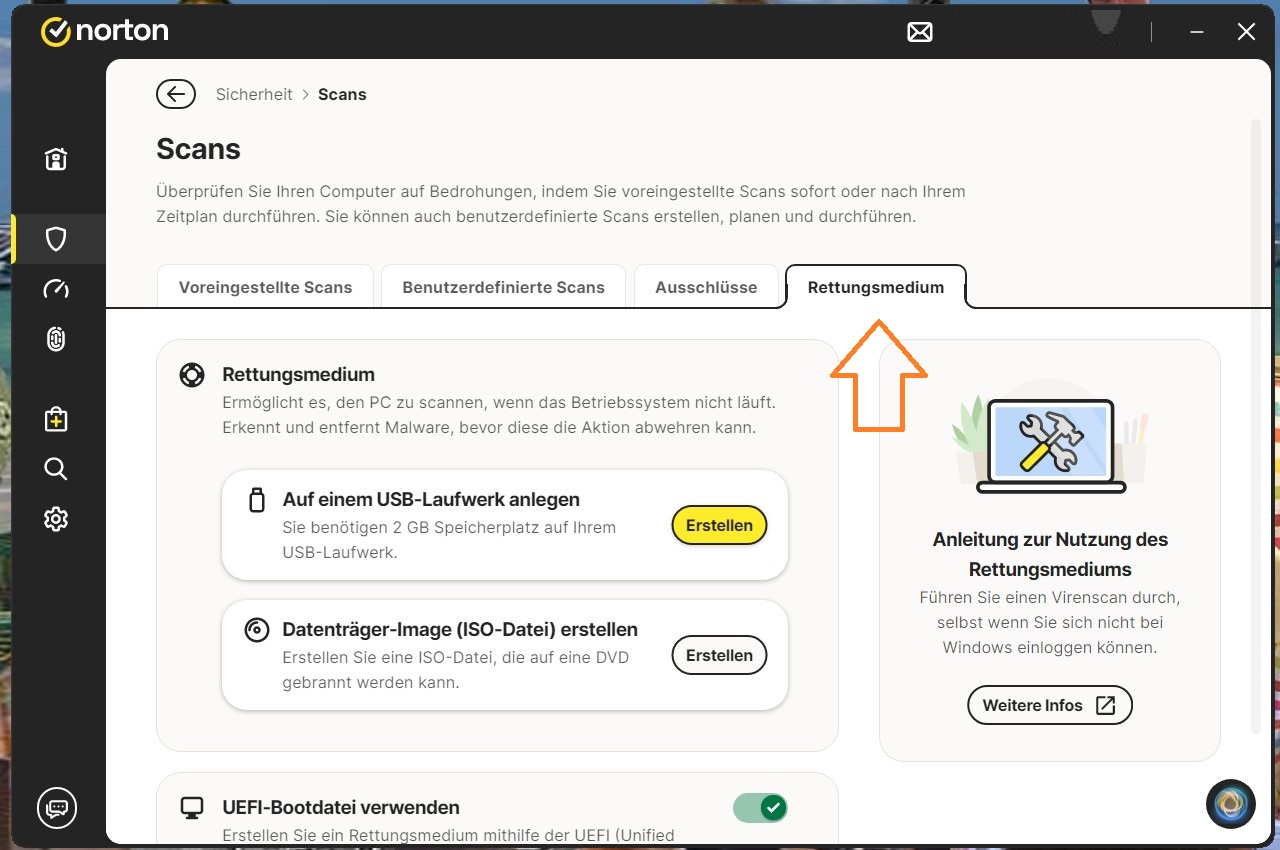The width and height of the screenshot is (1280, 850).
Task: Disable the UEFI-Bootdatei verwenden toggle
Action: (760, 808)
